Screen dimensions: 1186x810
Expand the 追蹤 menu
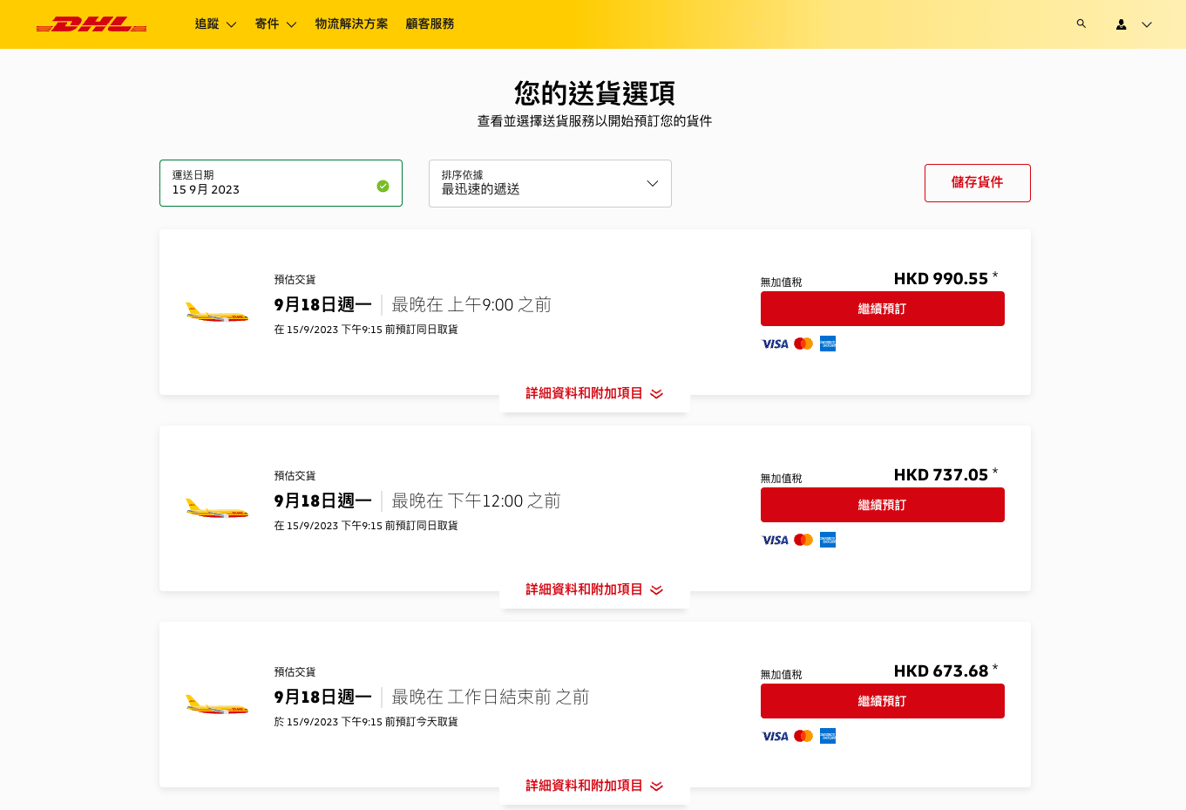[215, 24]
